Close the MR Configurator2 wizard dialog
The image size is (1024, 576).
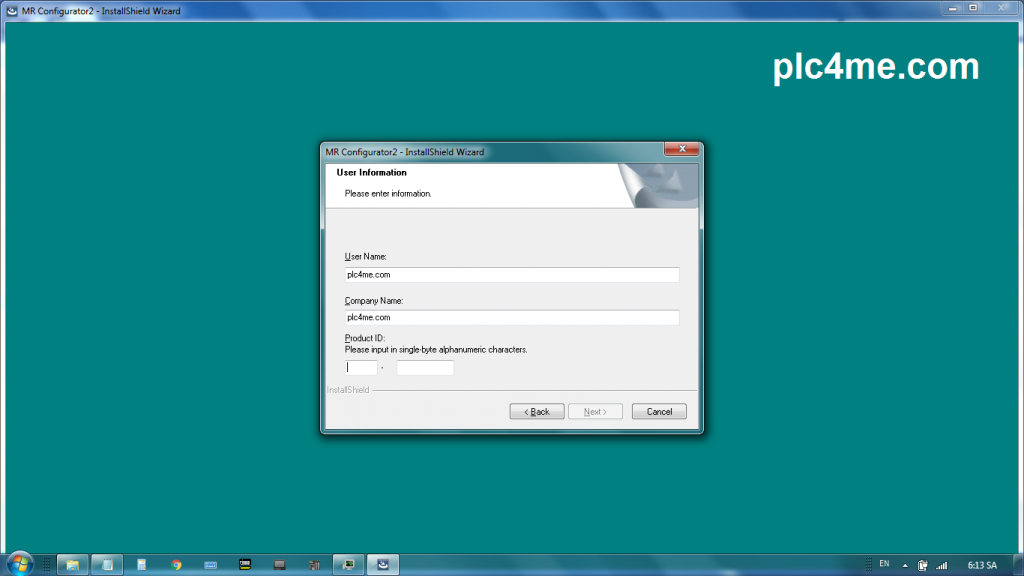click(x=681, y=150)
